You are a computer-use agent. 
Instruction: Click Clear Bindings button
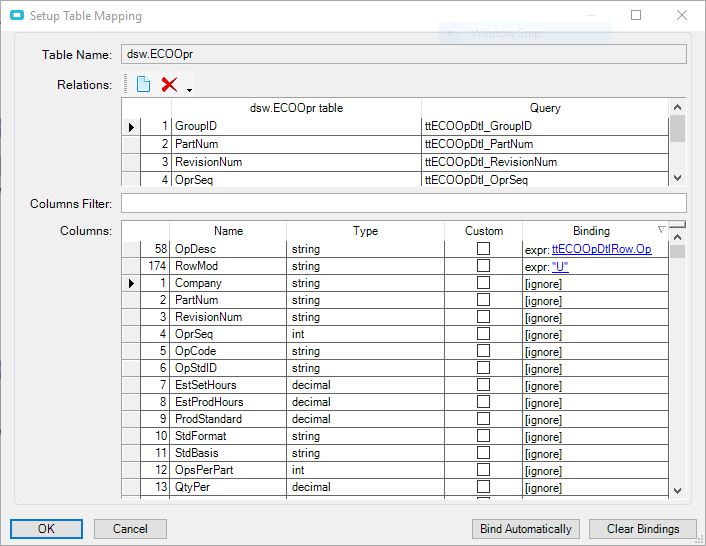tap(642, 529)
